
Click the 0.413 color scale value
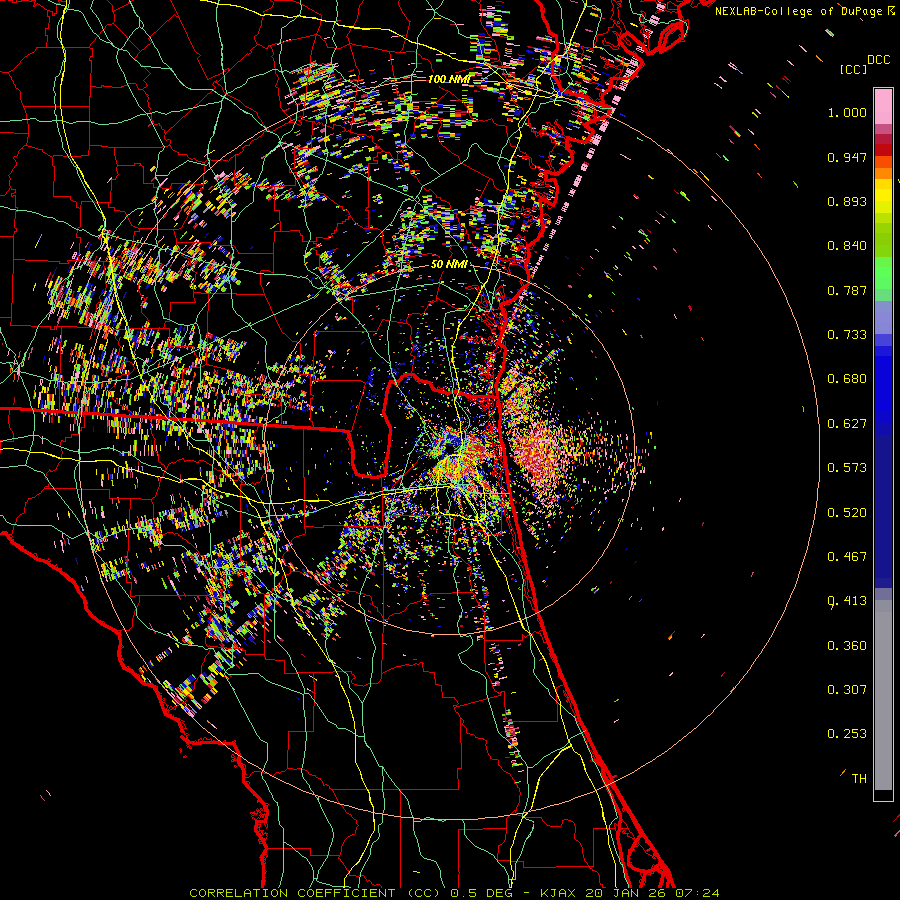pyautogui.click(x=847, y=601)
